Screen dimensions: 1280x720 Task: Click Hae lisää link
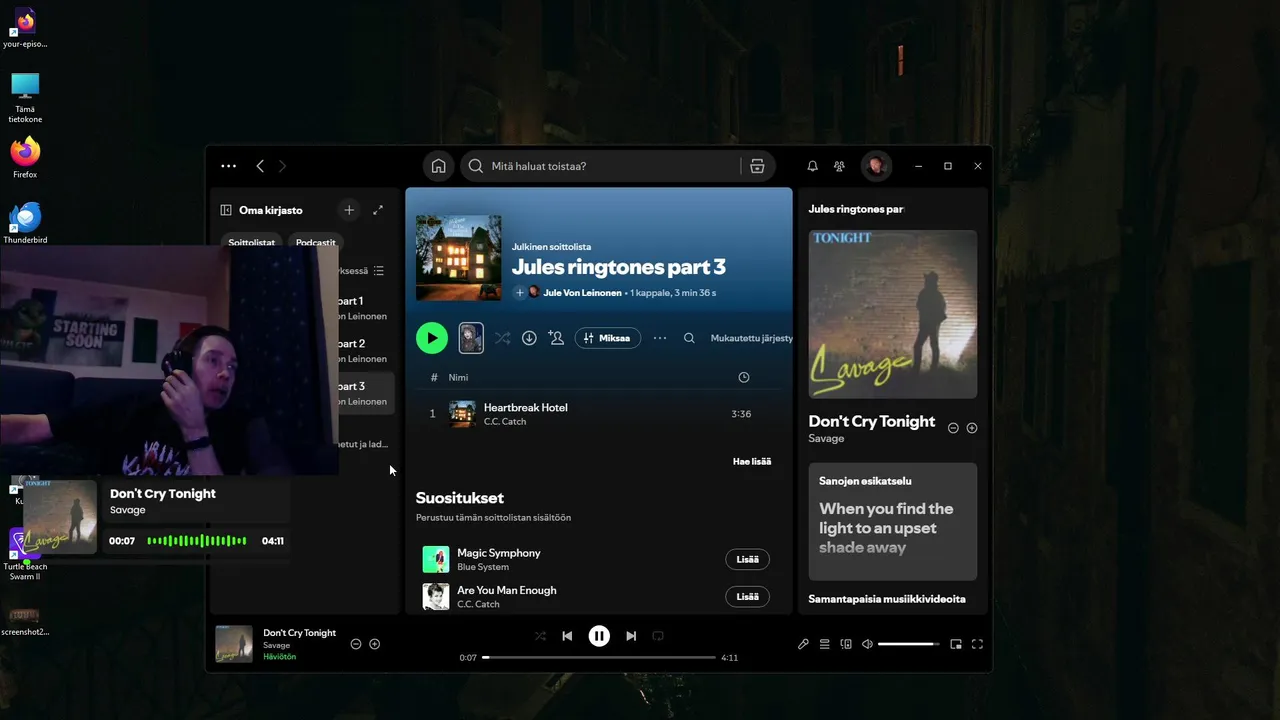pos(752,461)
